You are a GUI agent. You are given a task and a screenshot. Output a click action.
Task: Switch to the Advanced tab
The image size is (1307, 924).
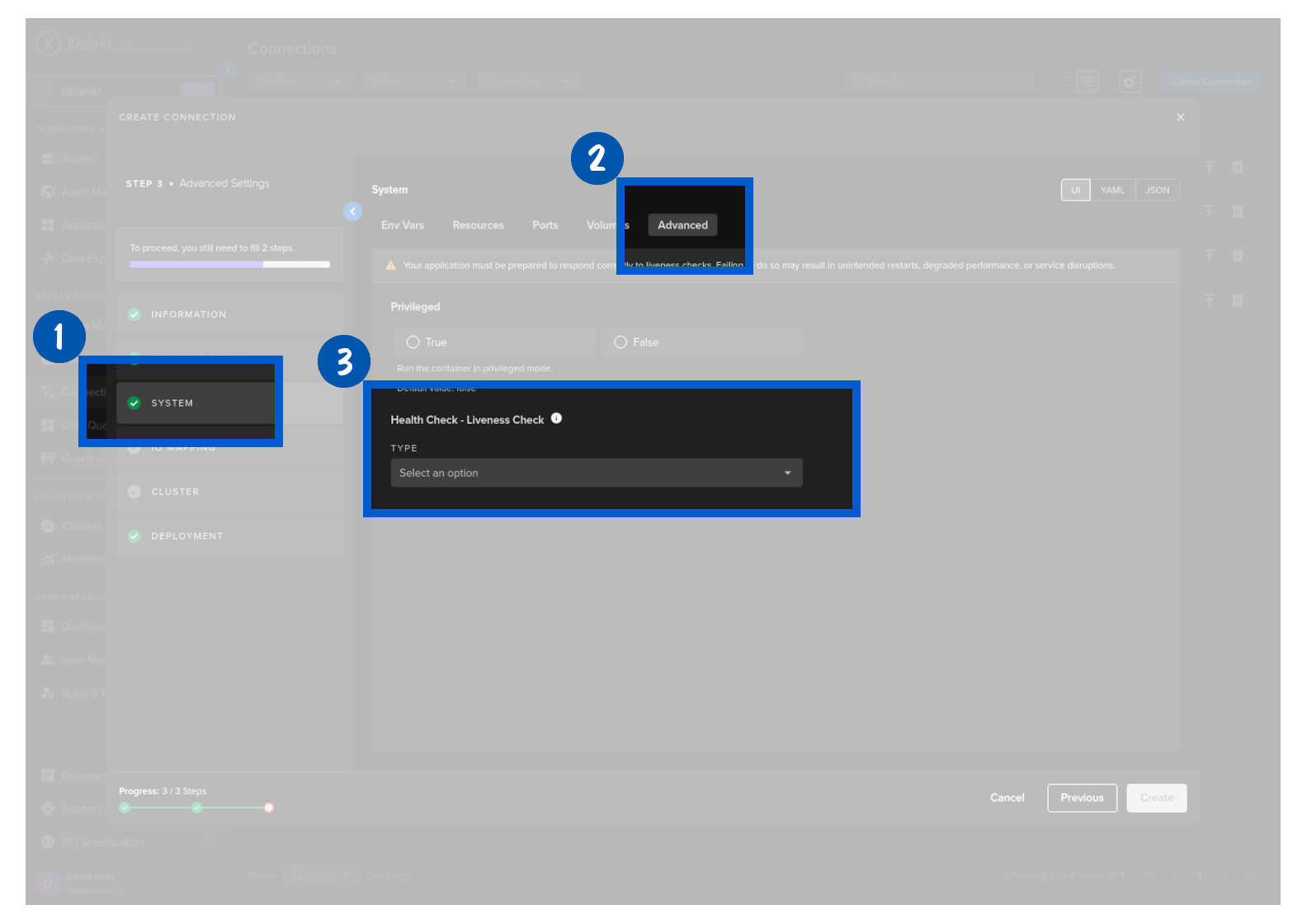pos(682,225)
